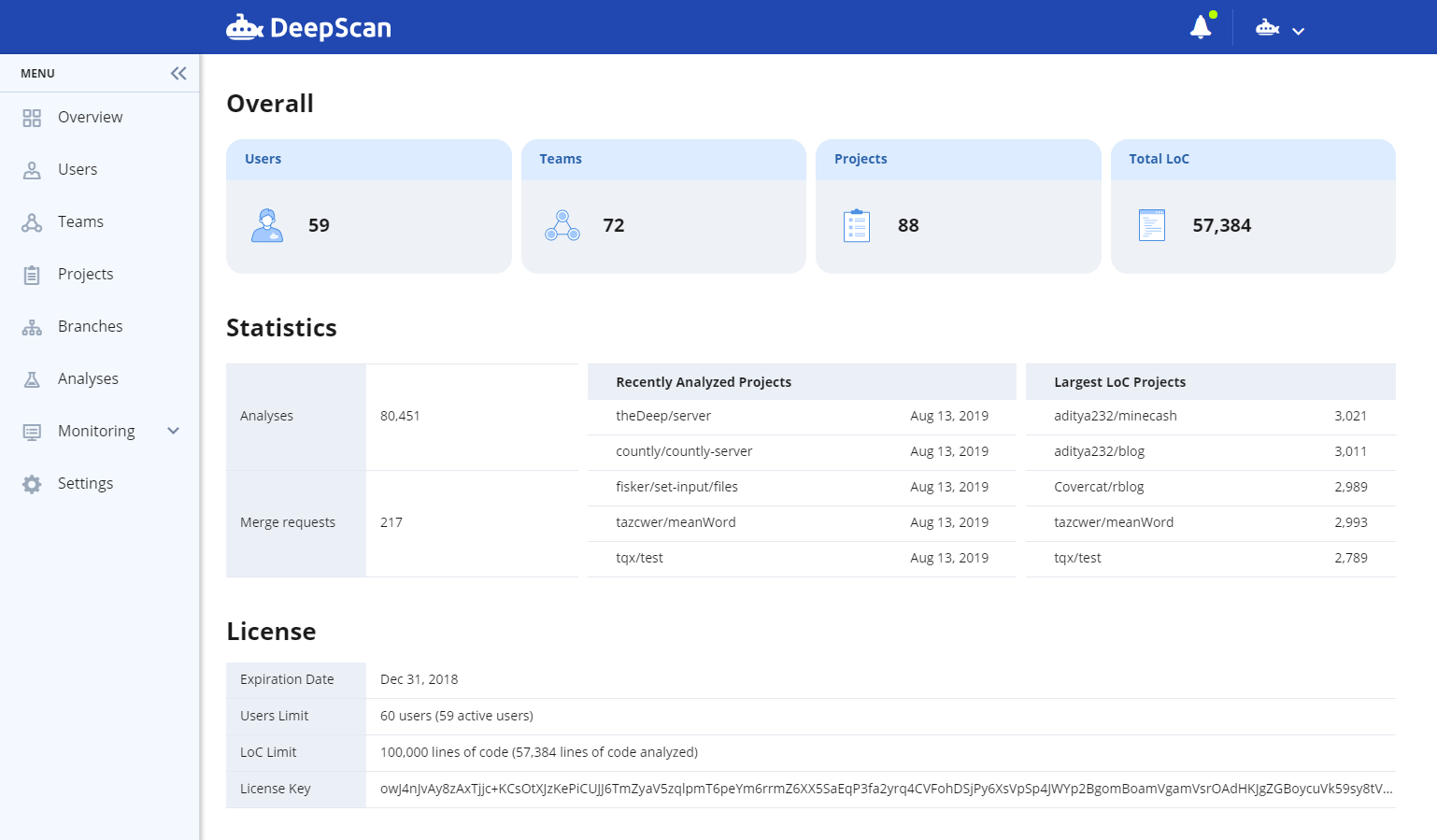Open tqx/test in Largest LoC Projects
Viewport: 1437px width, 840px height.
coord(1077,558)
